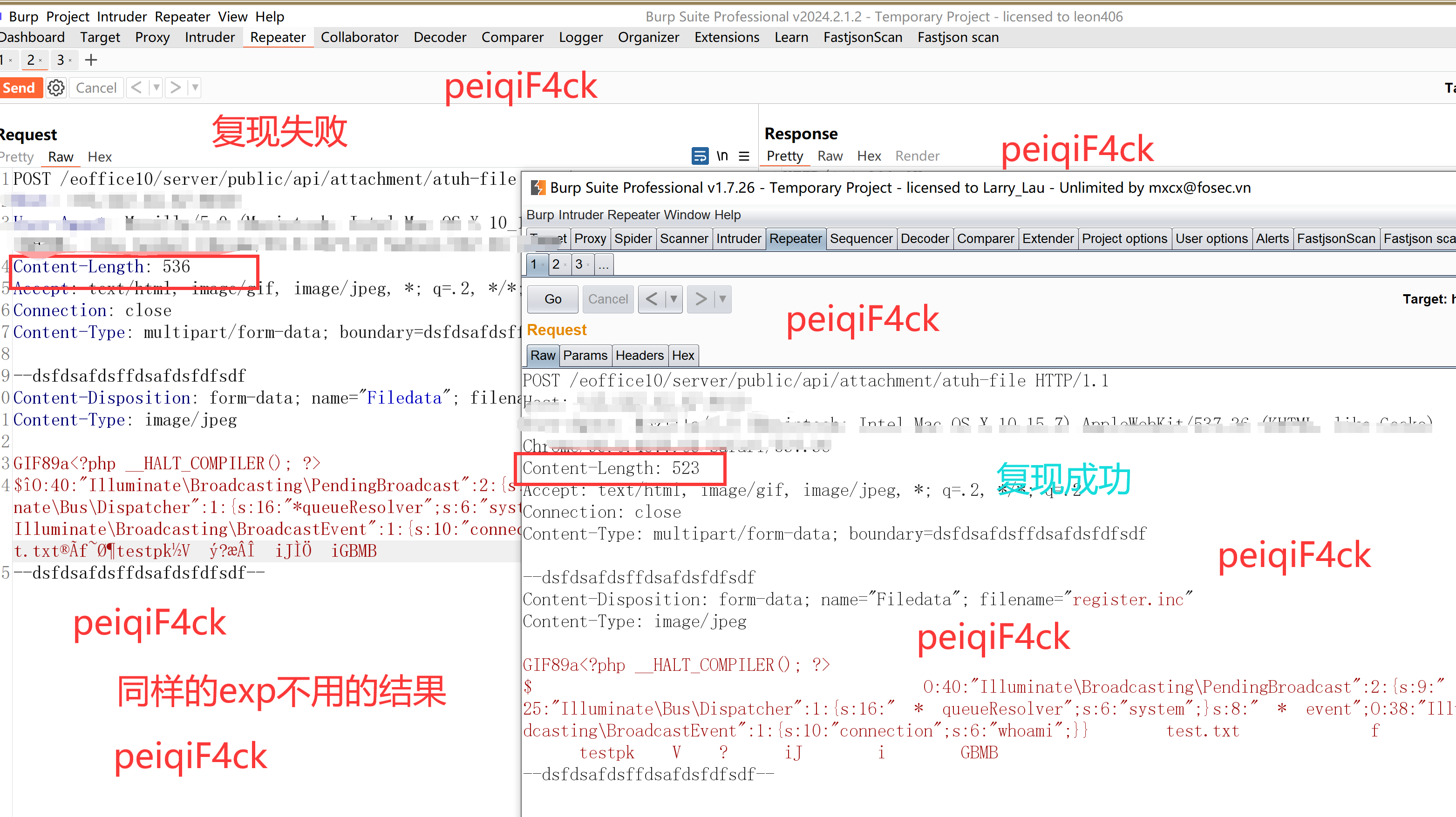Screen dimensions: 1456x817
Task: Switch to Repeater tab 3
Action: click(61, 60)
